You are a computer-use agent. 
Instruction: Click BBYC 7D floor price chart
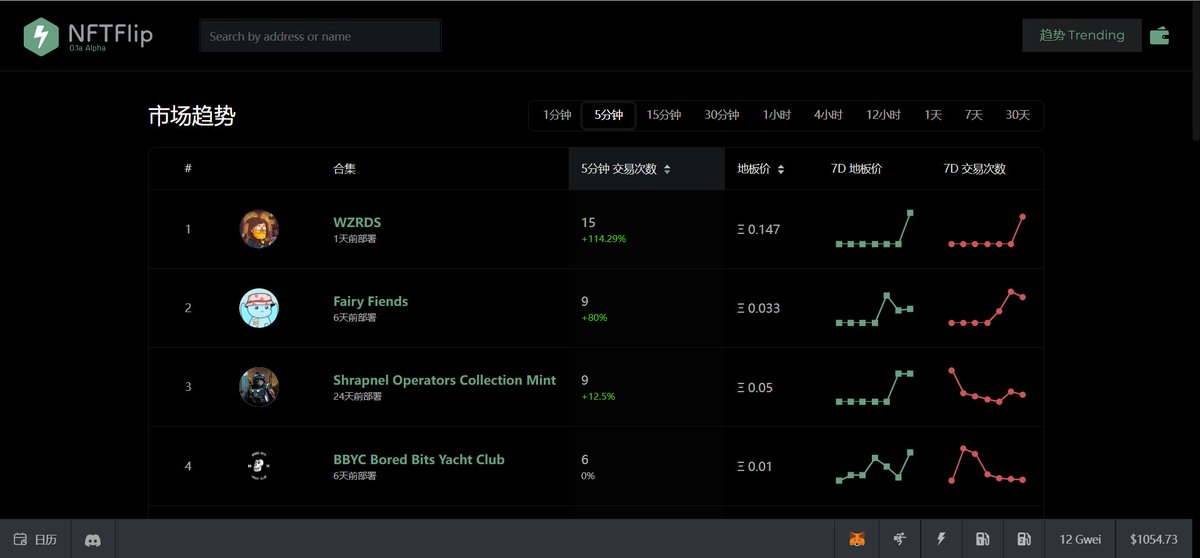pyautogui.click(x=874, y=466)
